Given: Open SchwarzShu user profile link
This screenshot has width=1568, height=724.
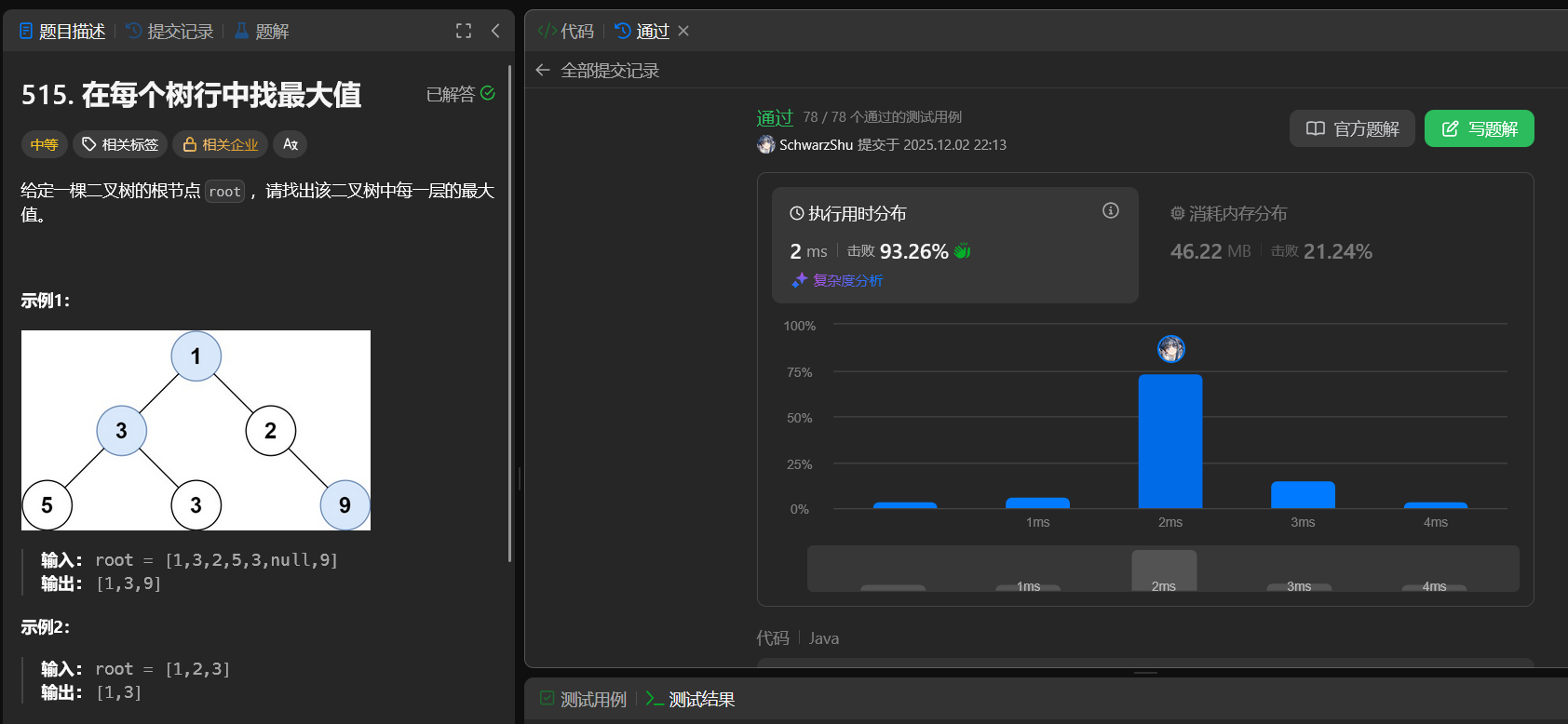Looking at the screenshot, I should (x=816, y=145).
